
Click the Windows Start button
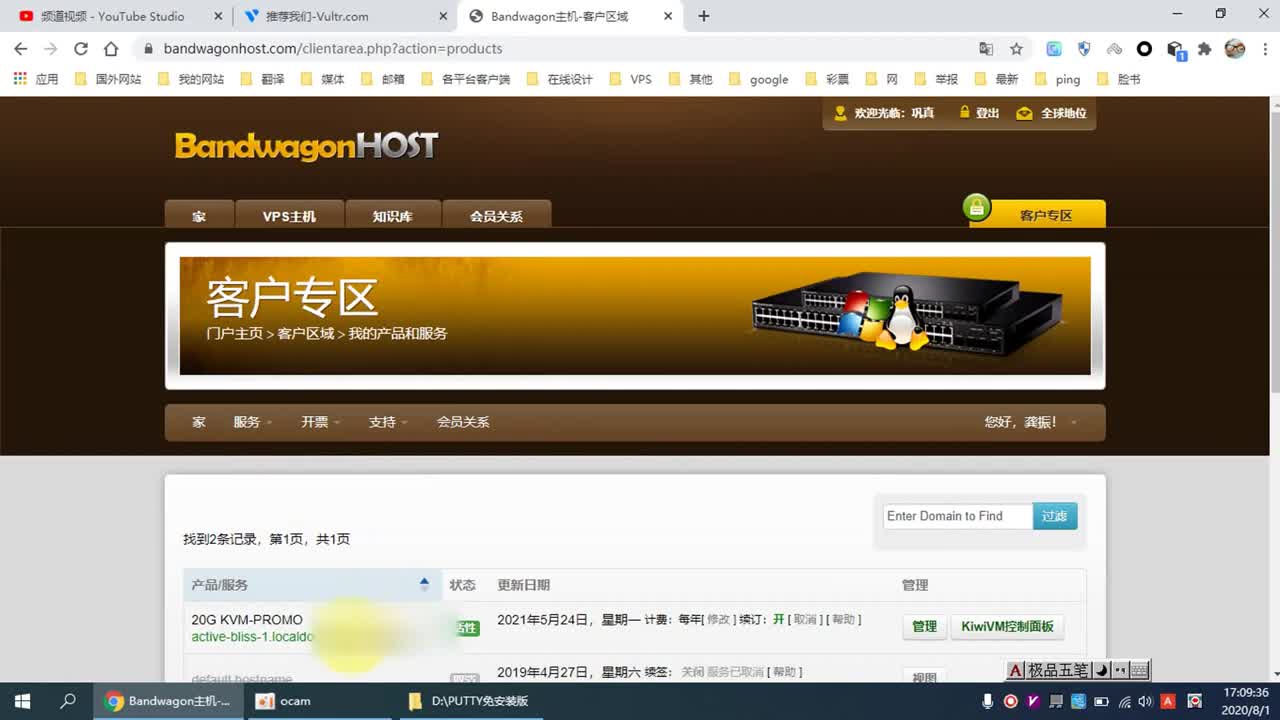22,701
